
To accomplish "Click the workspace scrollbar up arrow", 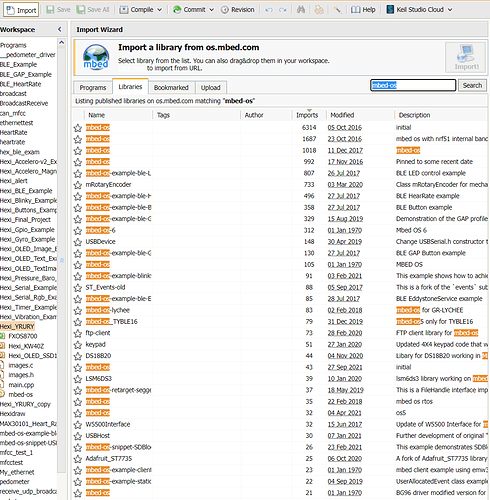I will tap(61, 42).
